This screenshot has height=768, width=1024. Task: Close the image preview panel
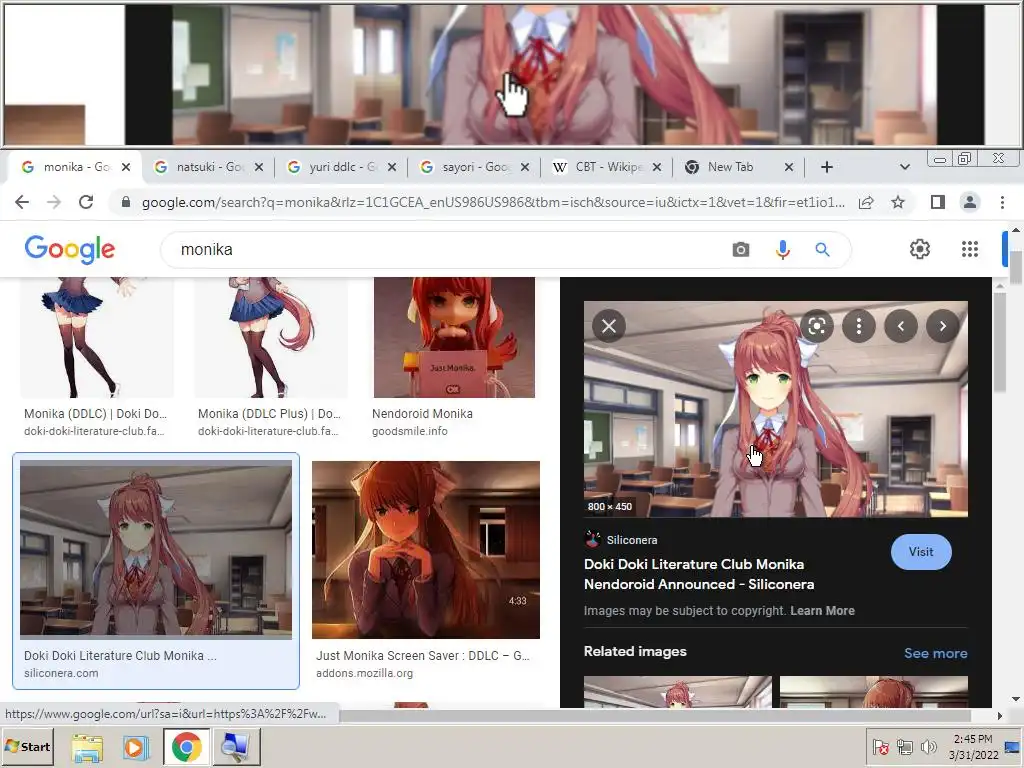tap(609, 326)
